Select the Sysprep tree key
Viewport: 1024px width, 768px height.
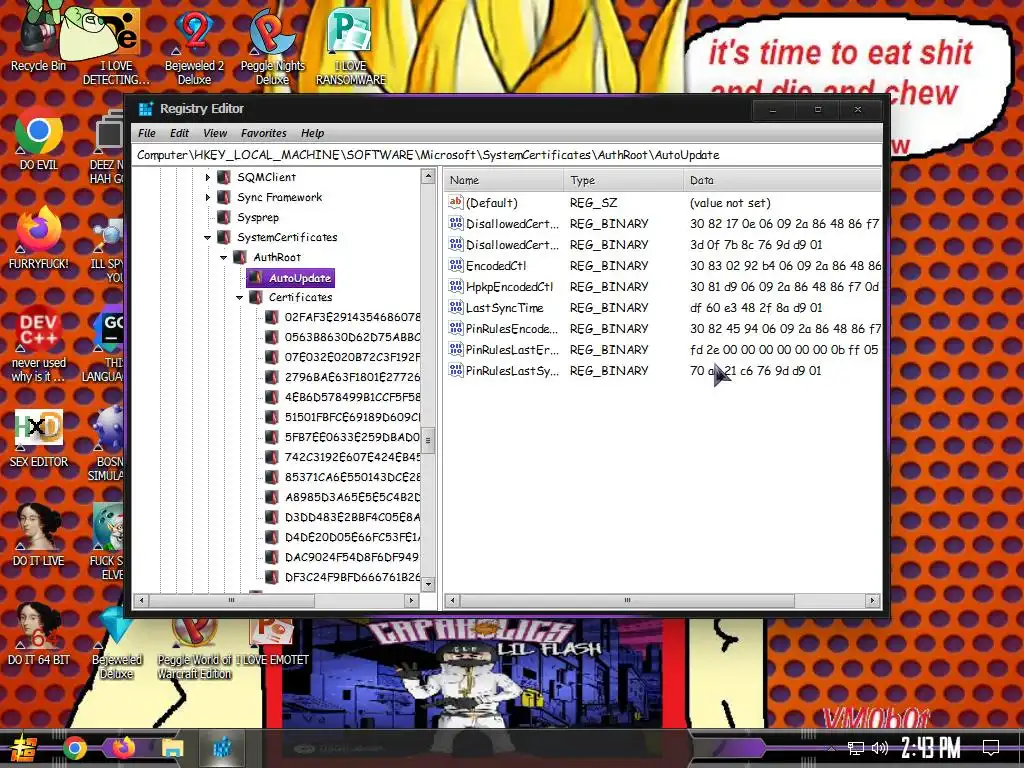(x=258, y=217)
